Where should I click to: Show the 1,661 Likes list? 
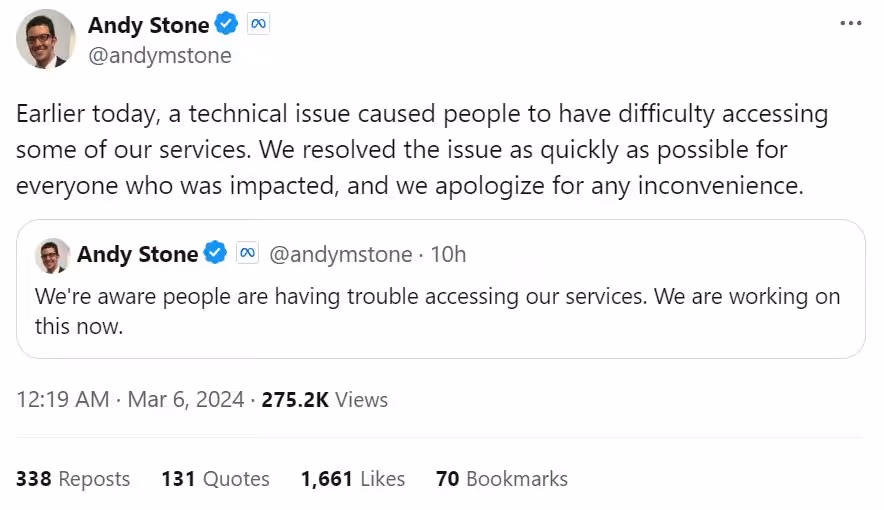[352, 479]
